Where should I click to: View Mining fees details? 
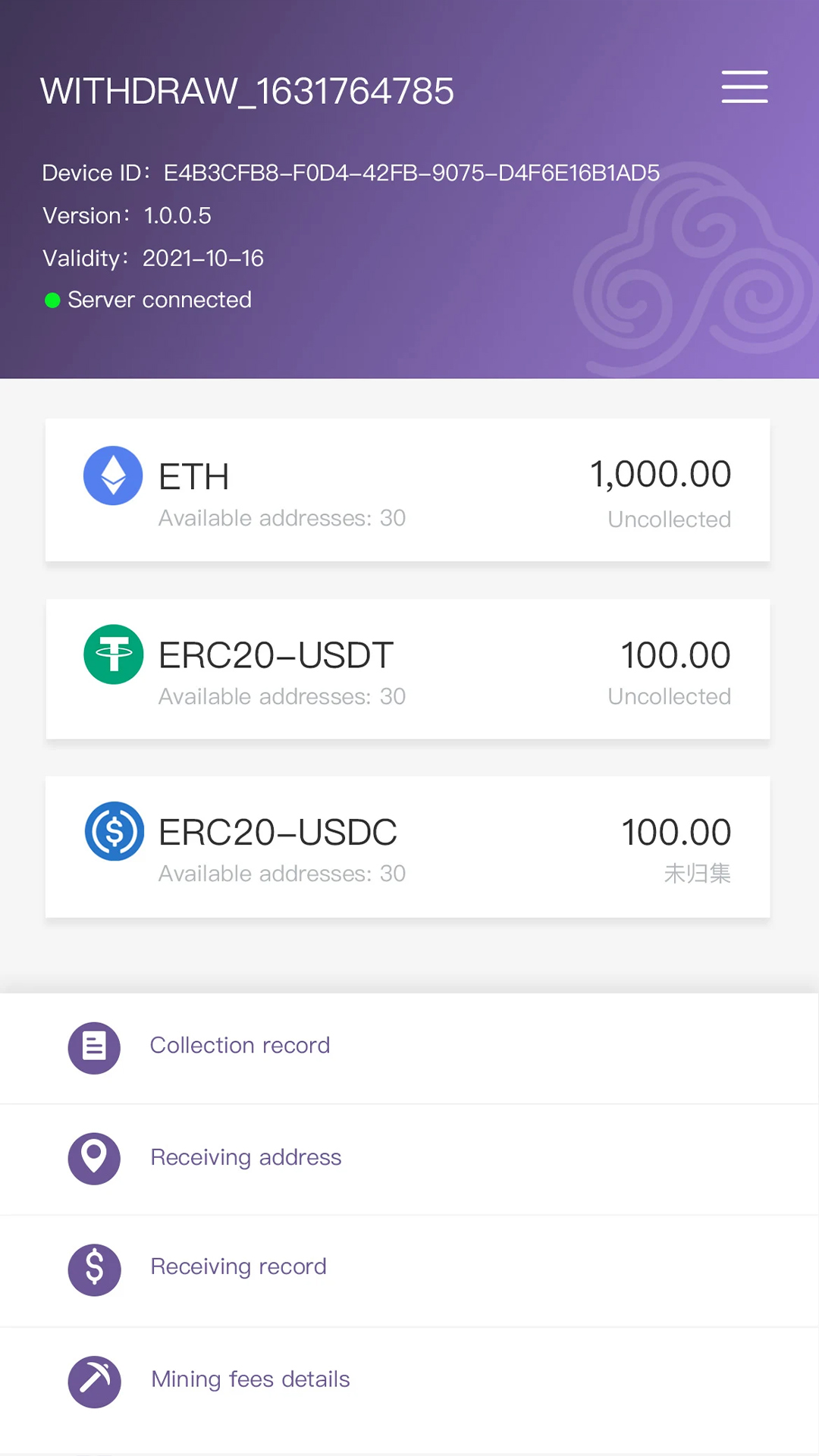[x=250, y=1379]
